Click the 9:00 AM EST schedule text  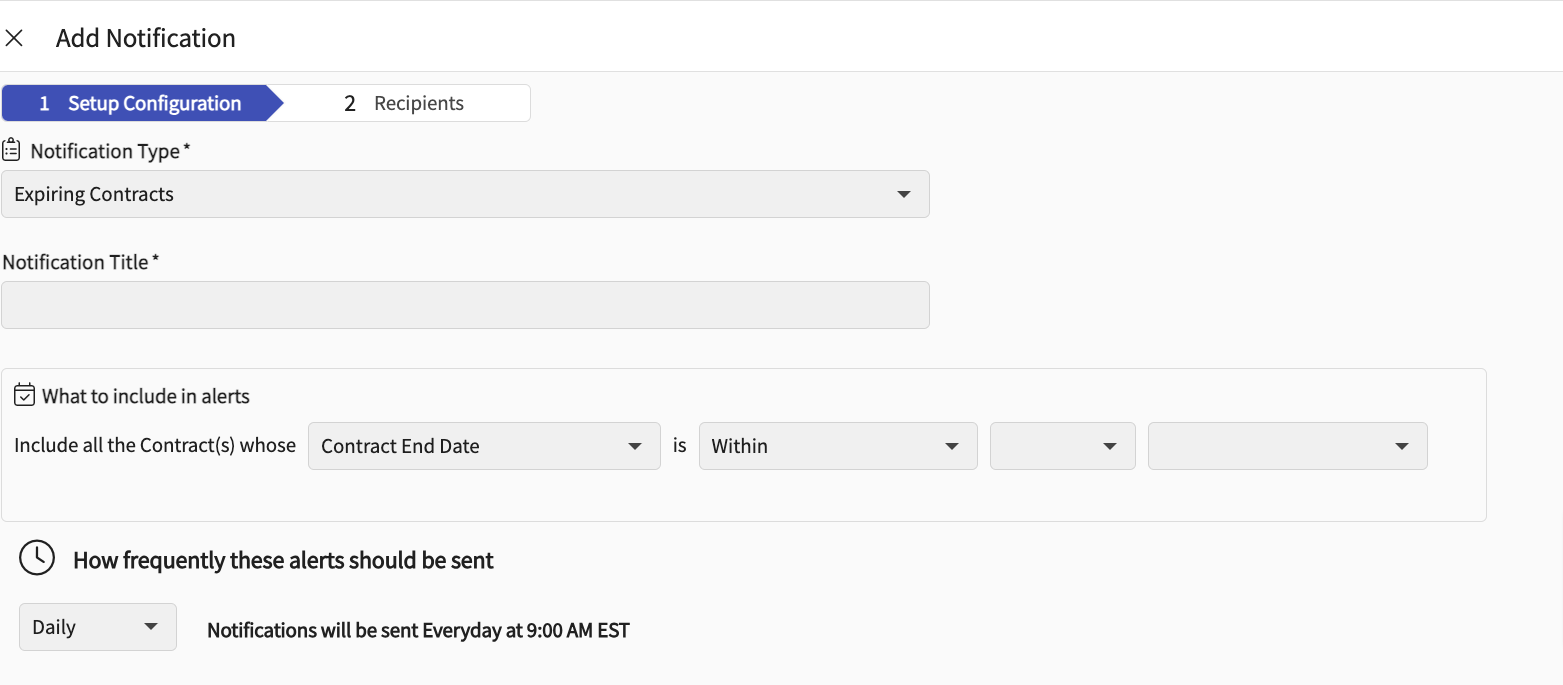(418, 630)
